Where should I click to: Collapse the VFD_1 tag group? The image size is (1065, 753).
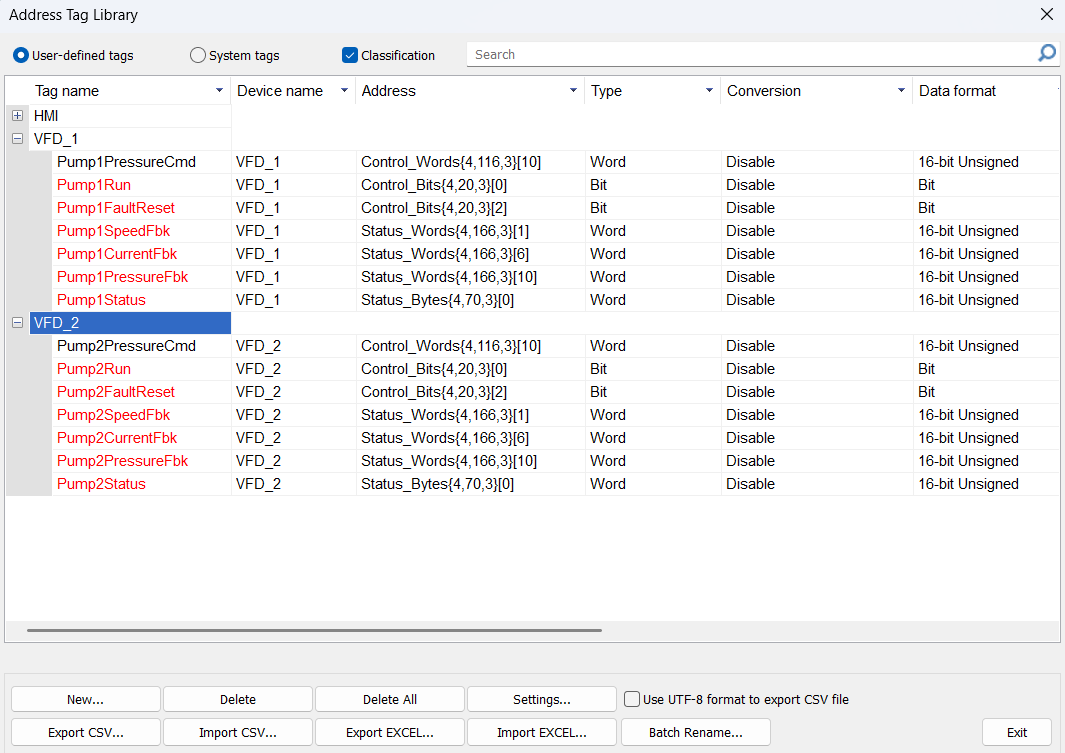(x=18, y=139)
